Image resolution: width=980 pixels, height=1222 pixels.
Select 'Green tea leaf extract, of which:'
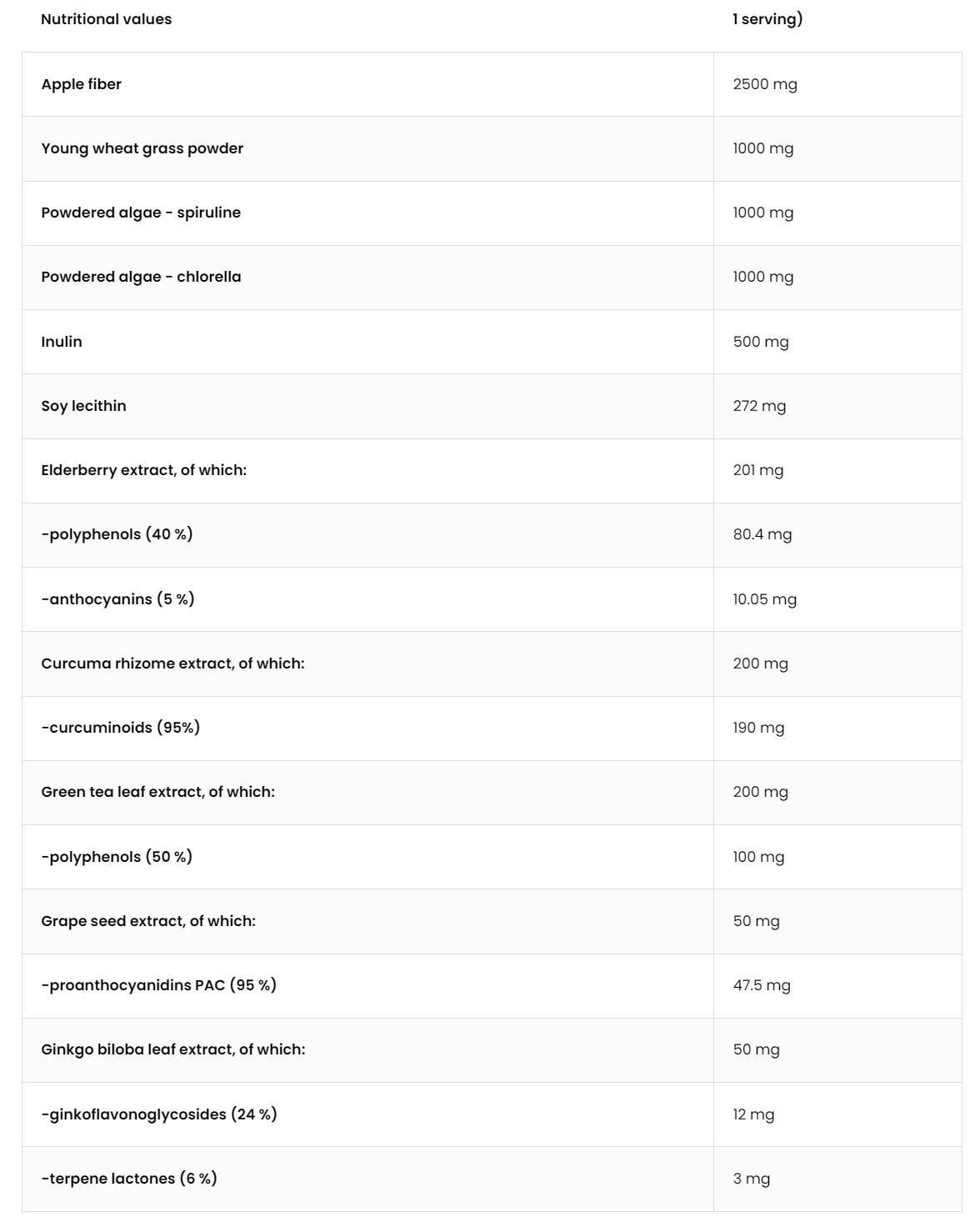pos(157,792)
